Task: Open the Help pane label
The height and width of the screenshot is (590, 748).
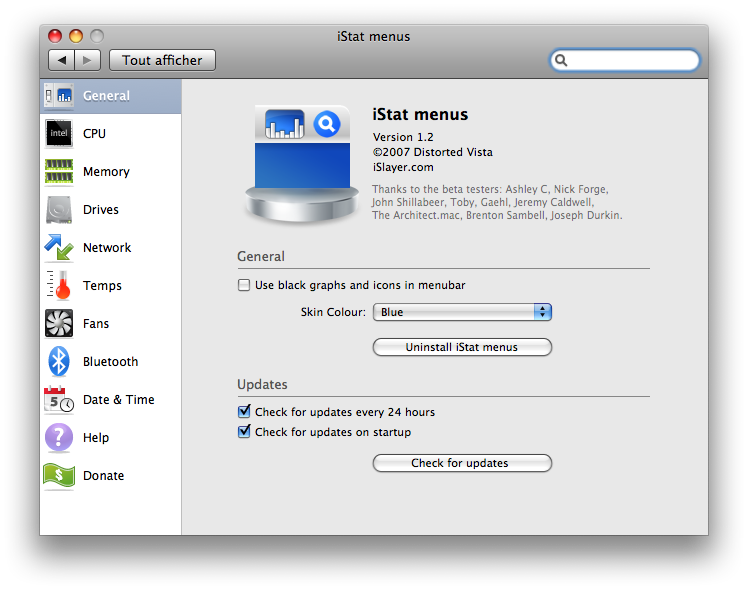Action: [x=96, y=437]
